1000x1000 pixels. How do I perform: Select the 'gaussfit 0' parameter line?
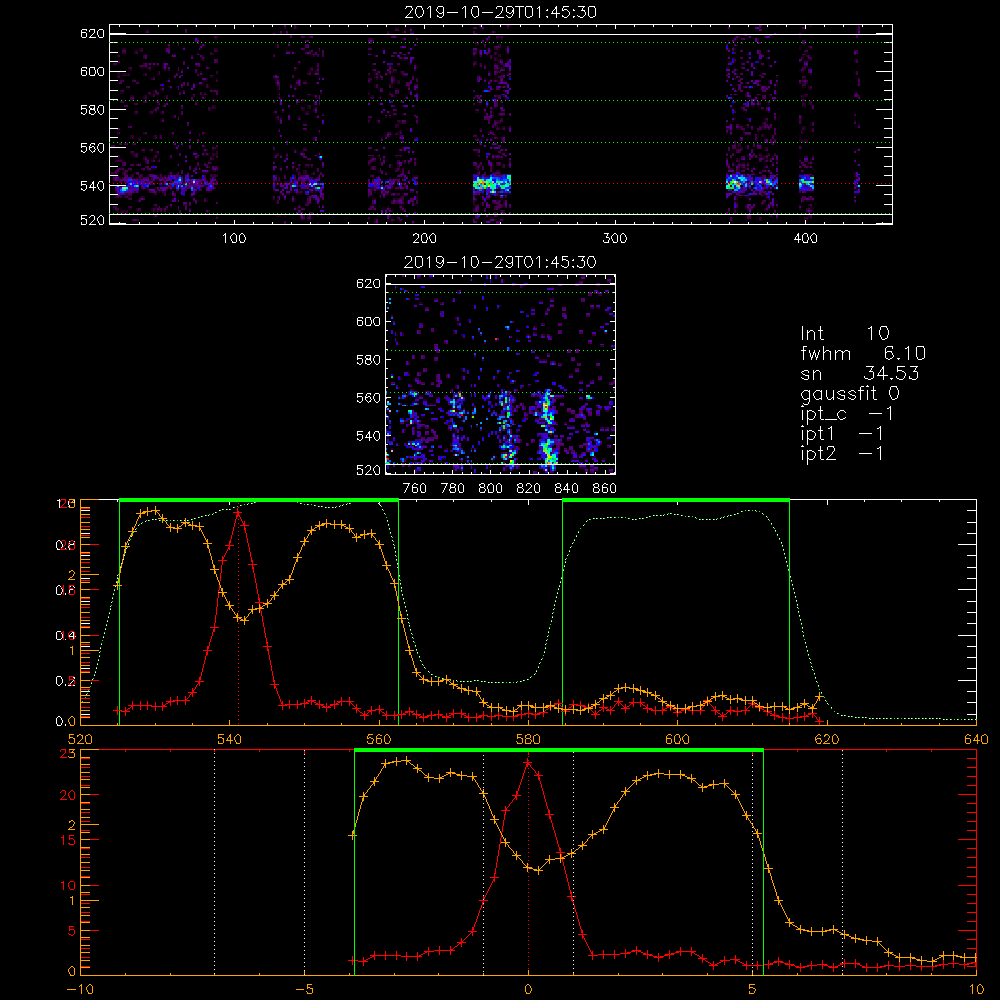(x=850, y=393)
